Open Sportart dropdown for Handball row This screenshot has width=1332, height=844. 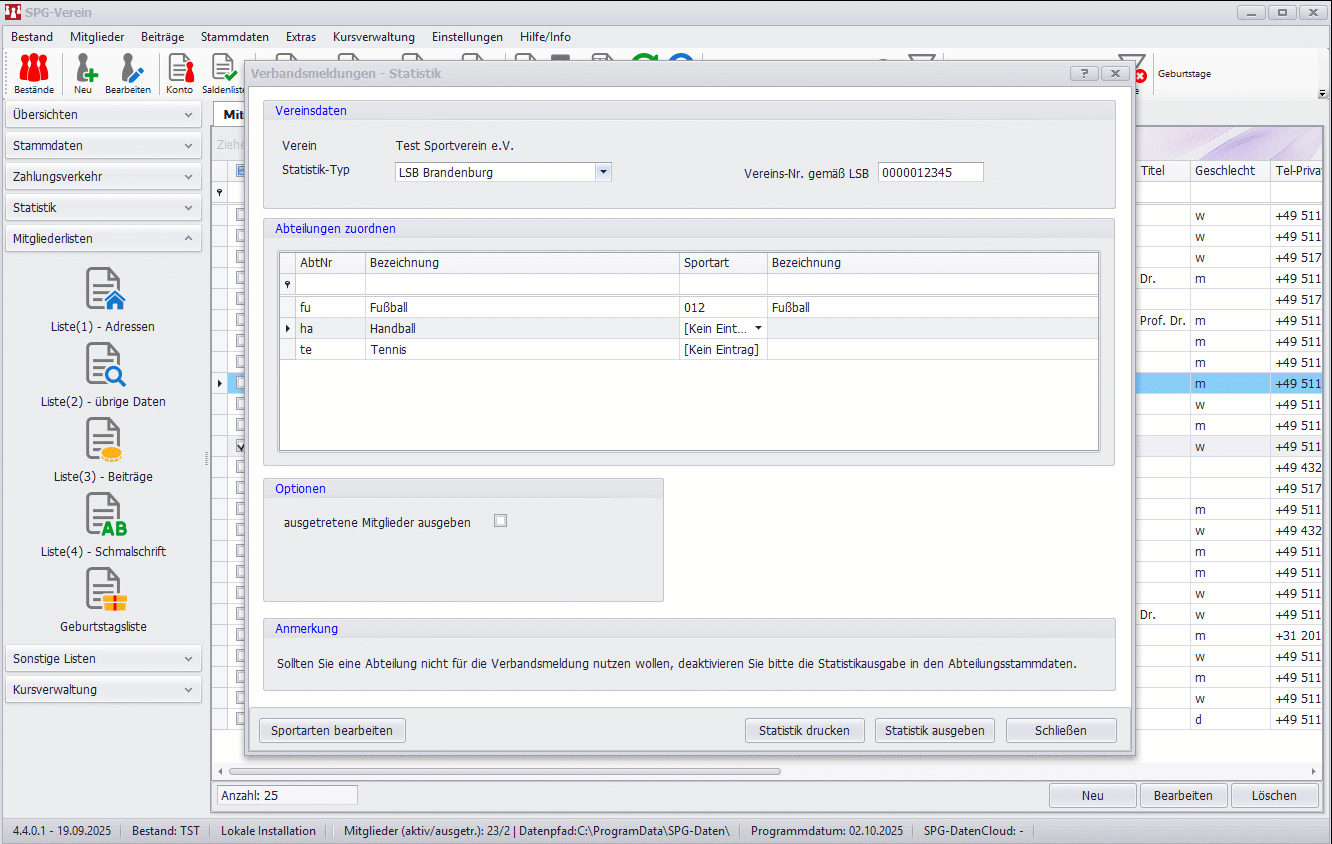coord(758,329)
